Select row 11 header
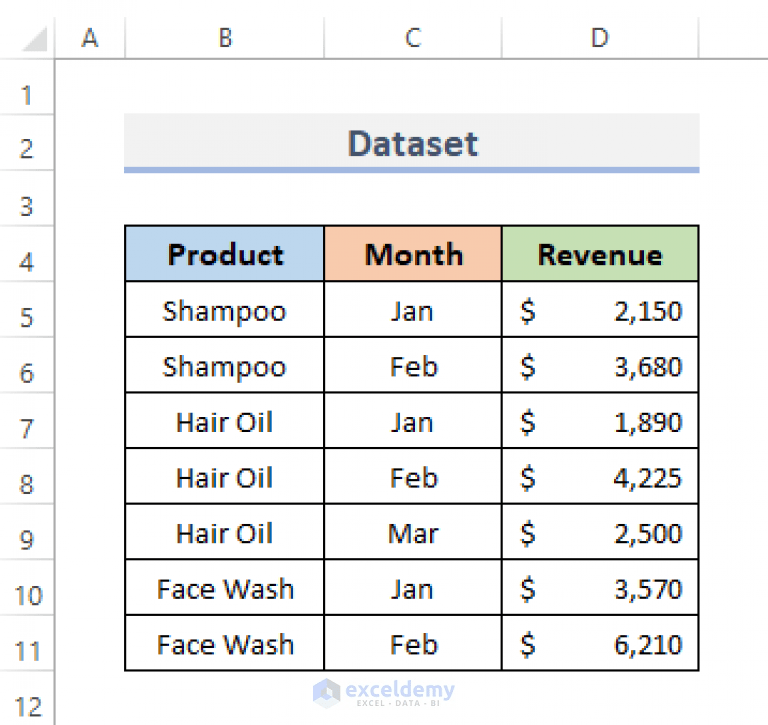The width and height of the screenshot is (768, 725). 26,643
